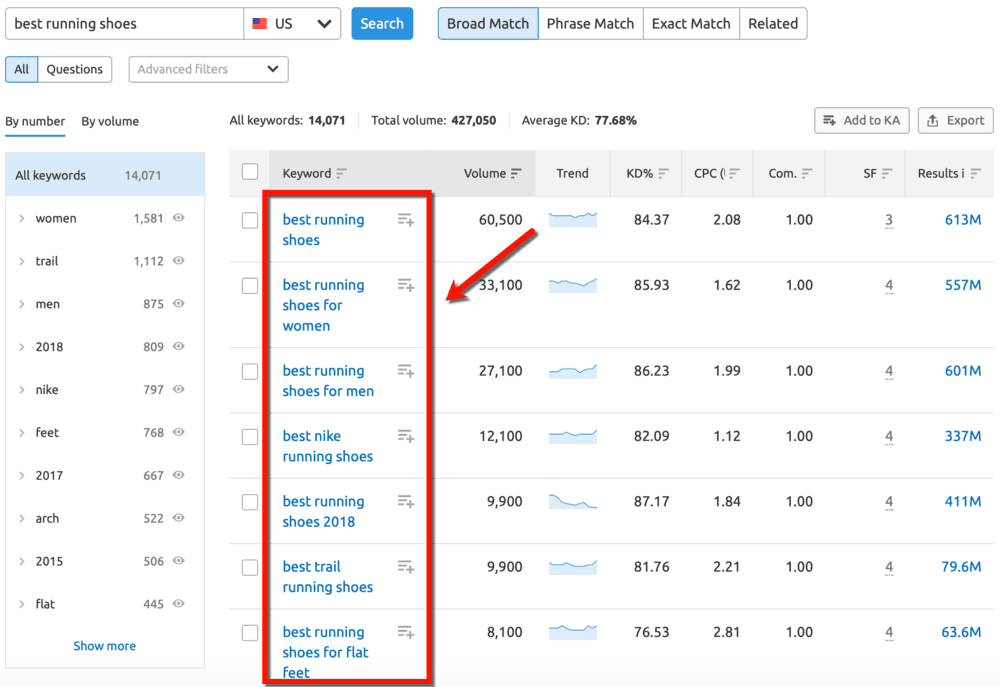This screenshot has width=1000, height=687.
Task: Check the select-all checkbox in the table header
Action: [x=249, y=171]
